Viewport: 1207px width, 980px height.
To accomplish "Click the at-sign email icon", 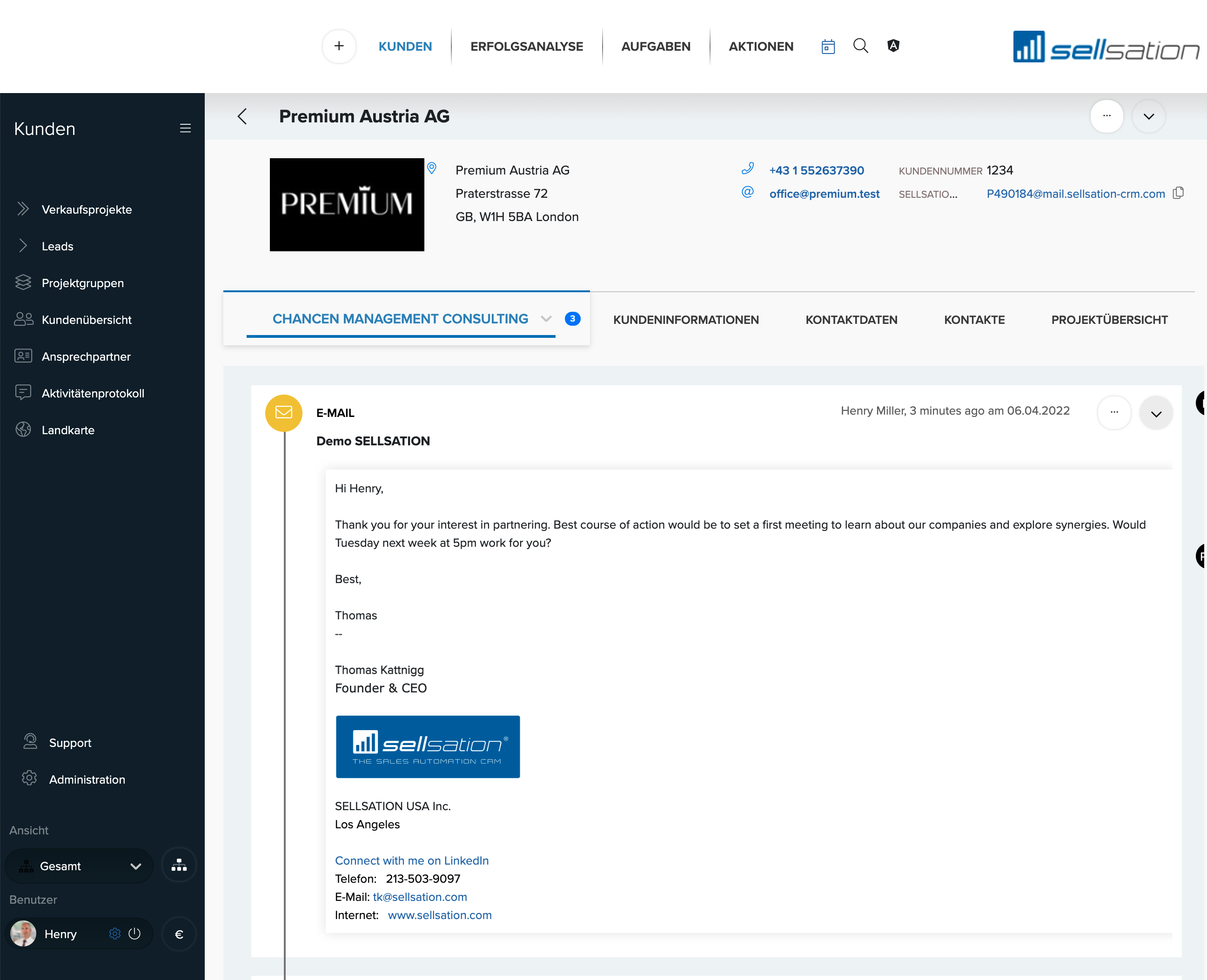I will click(x=747, y=193).
